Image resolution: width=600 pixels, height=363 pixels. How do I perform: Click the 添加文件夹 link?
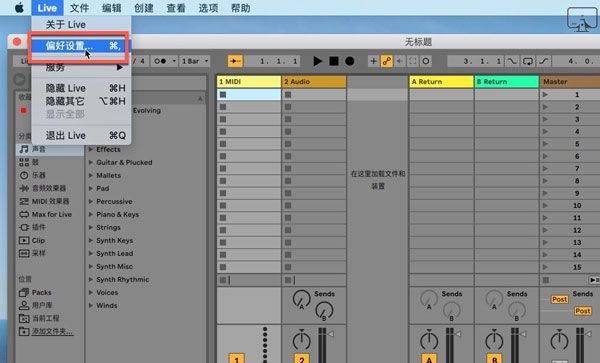coord(52,331)
